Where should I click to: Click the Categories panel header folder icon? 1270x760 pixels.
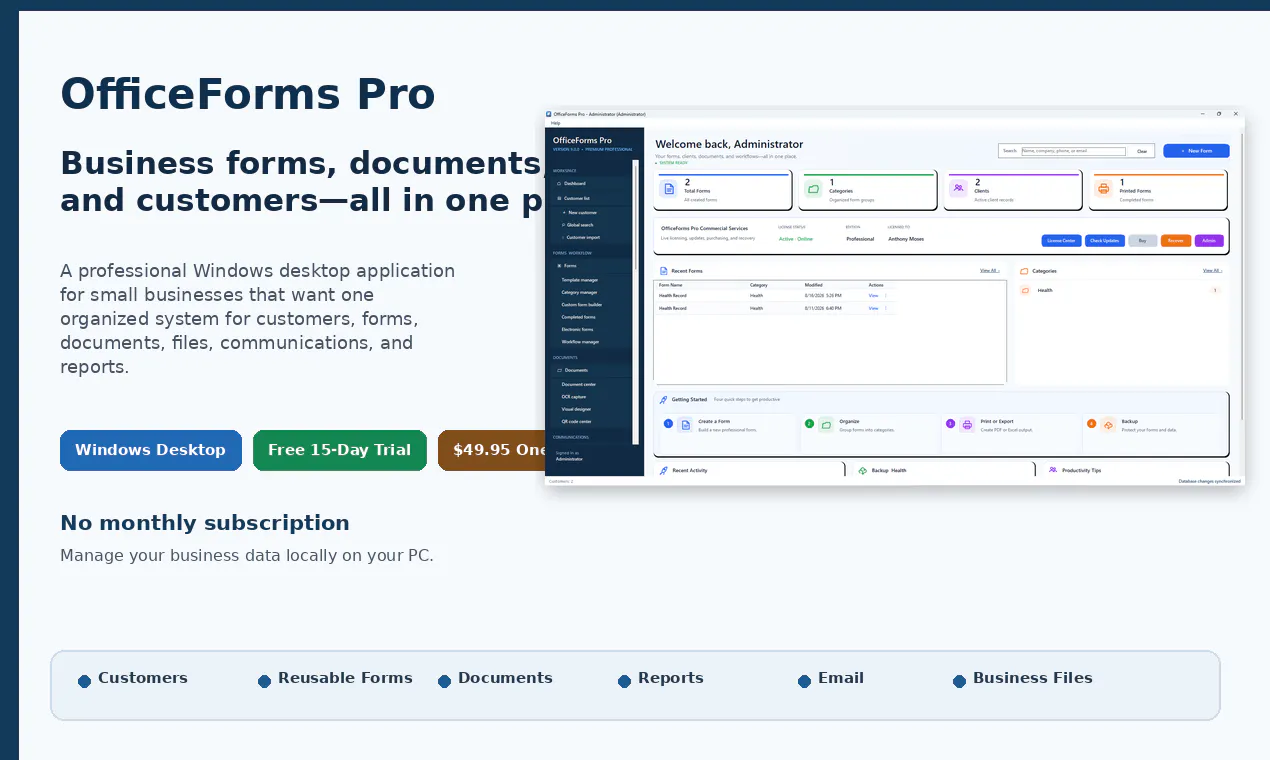pyautogui.click(x=1024, y=271)
